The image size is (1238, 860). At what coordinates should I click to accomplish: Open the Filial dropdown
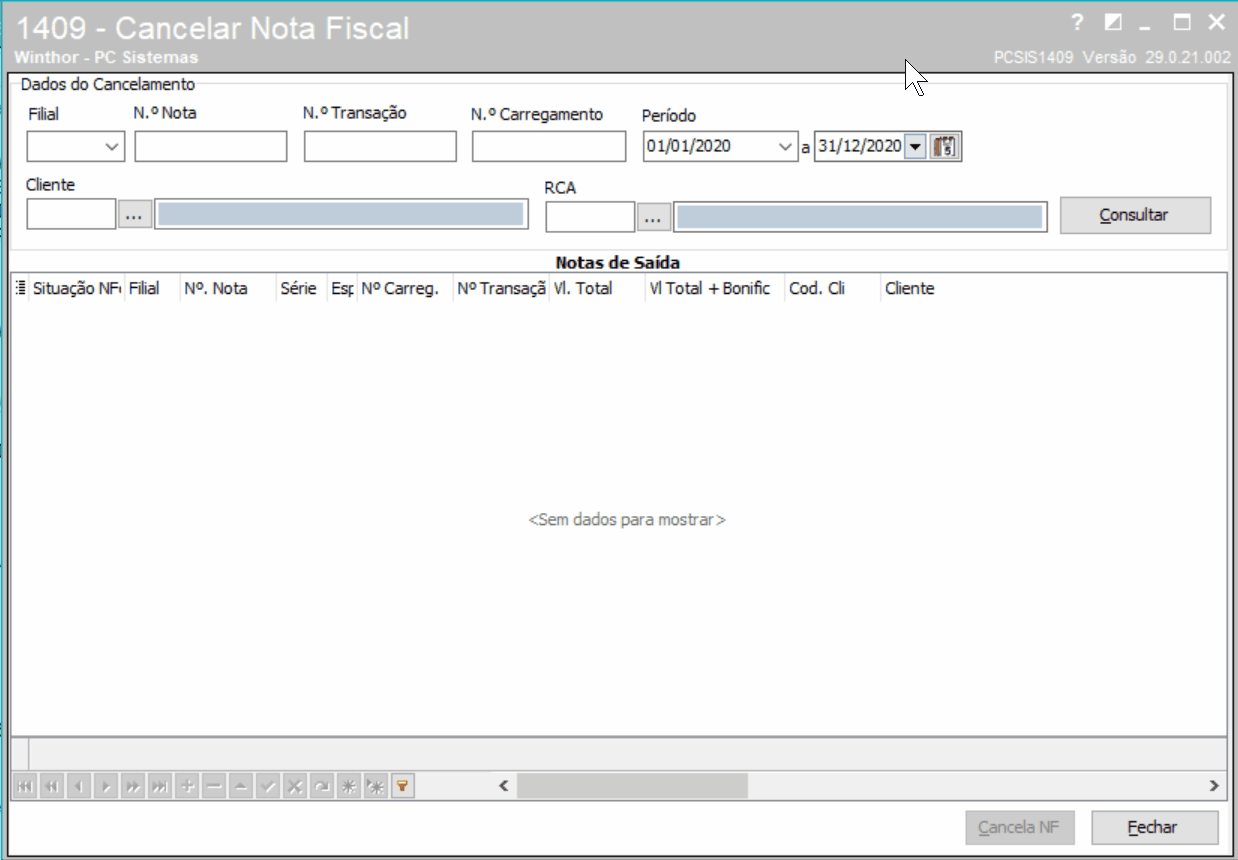pos(111,147)
